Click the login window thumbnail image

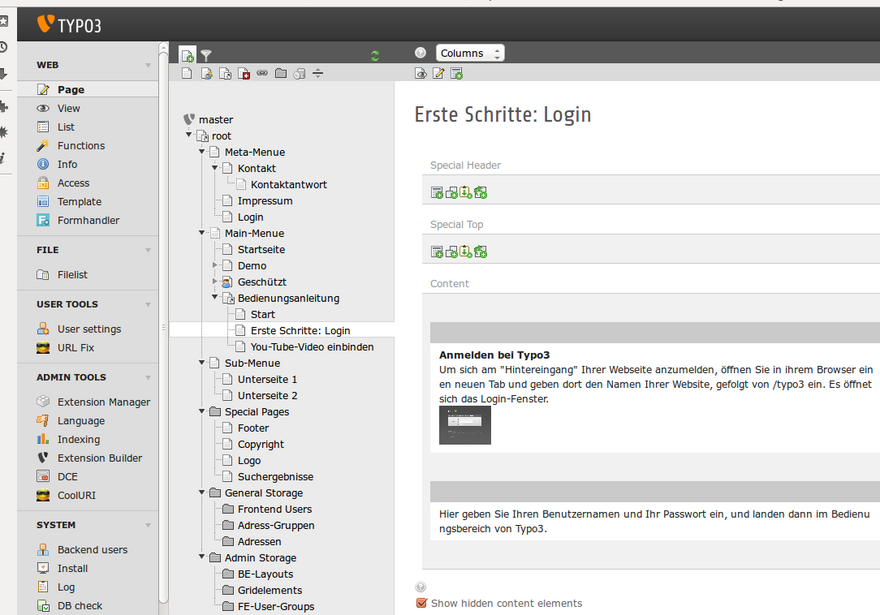pyautogui.click(x=465, y=425)
